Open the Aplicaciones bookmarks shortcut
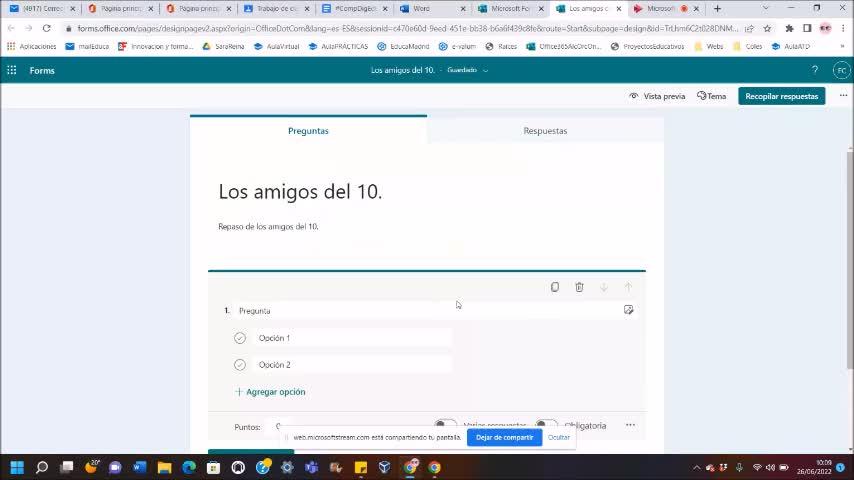Screen dimensions: 854x480 coord(32,46)
